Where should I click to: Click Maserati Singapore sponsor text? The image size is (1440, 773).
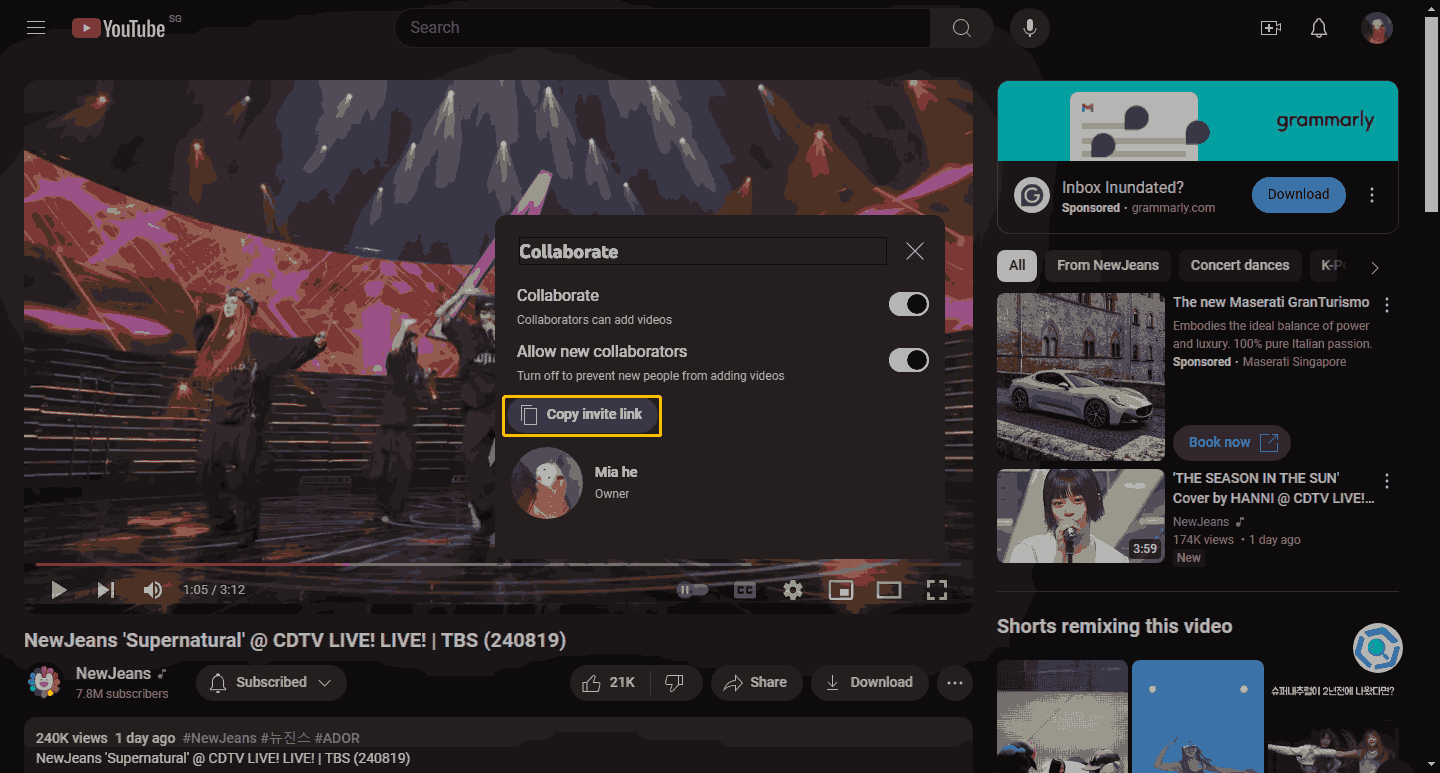1294,362
